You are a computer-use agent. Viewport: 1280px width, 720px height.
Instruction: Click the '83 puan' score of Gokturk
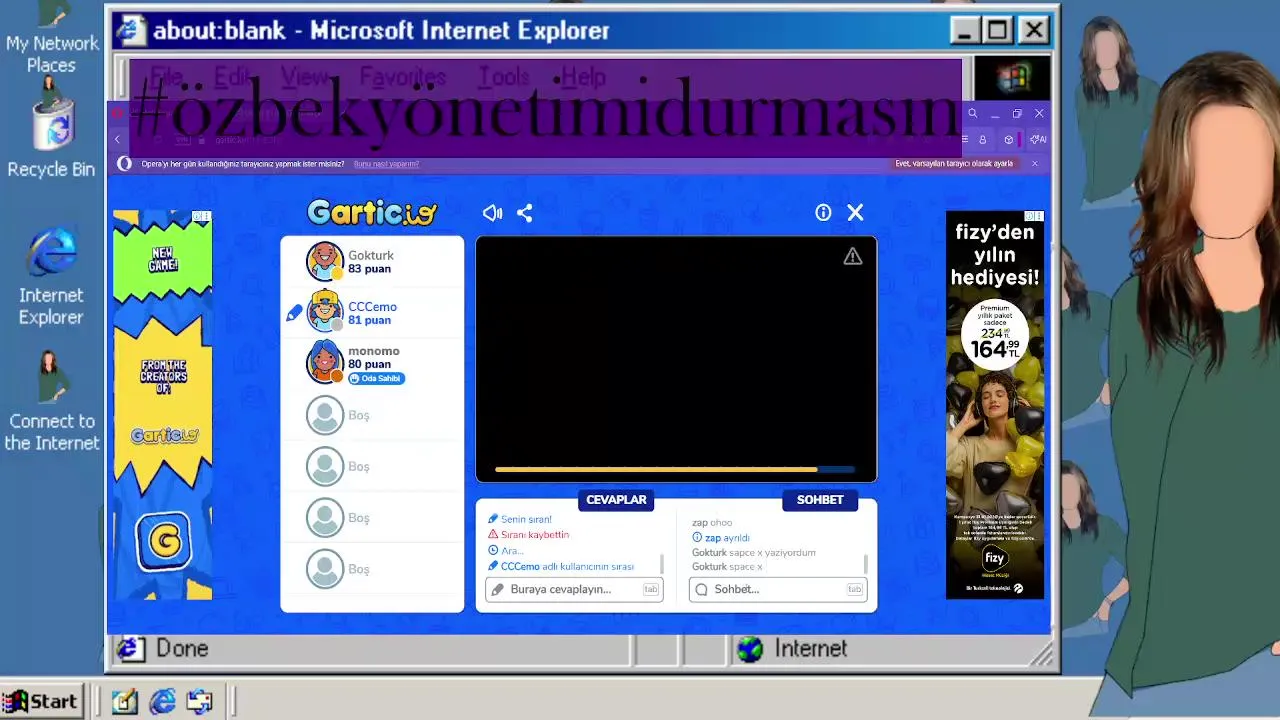coord(369,269)
